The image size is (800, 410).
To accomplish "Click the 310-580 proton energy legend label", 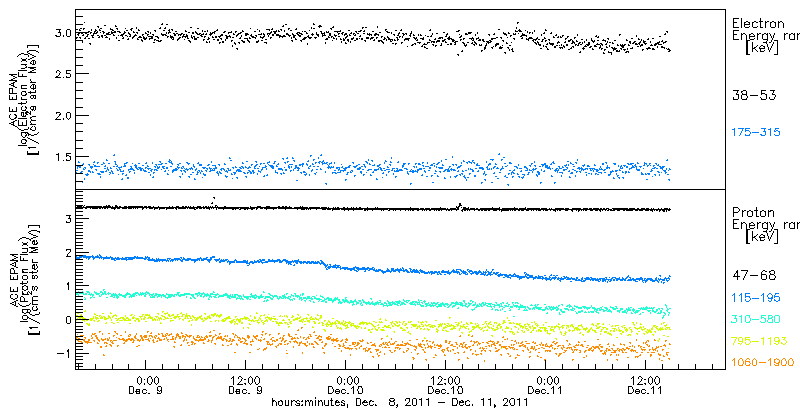I will click(756, 320).
